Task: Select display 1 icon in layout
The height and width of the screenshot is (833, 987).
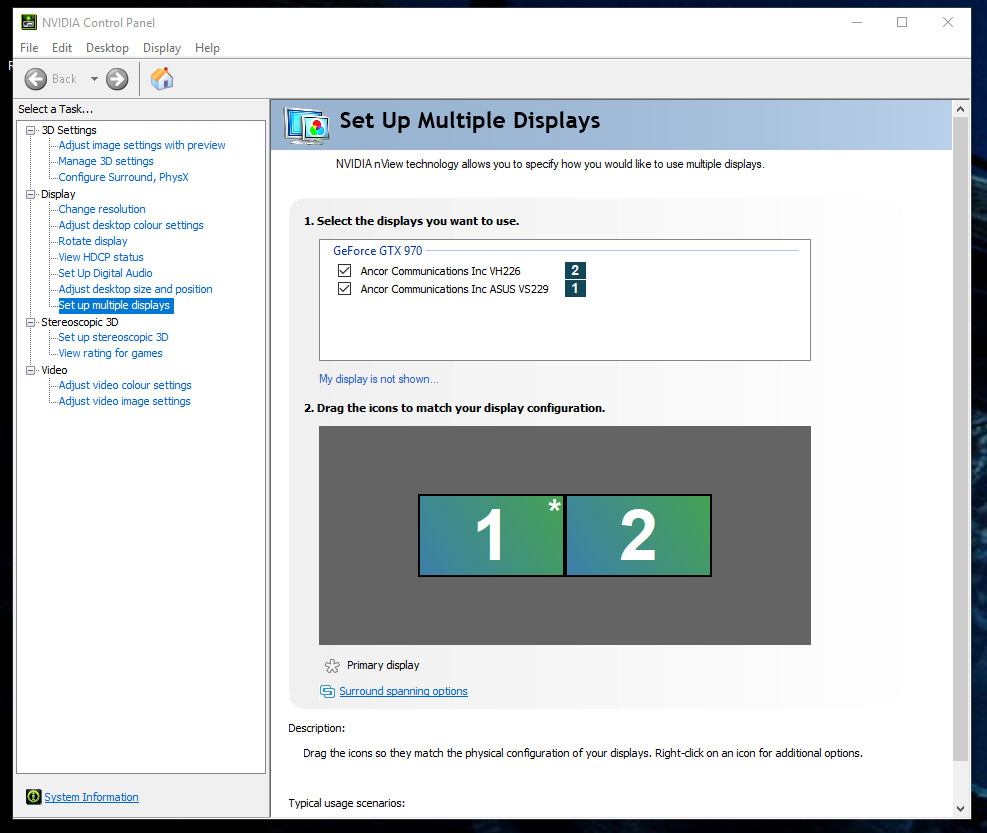Action: pyautogui.click(x=491, y=535)
